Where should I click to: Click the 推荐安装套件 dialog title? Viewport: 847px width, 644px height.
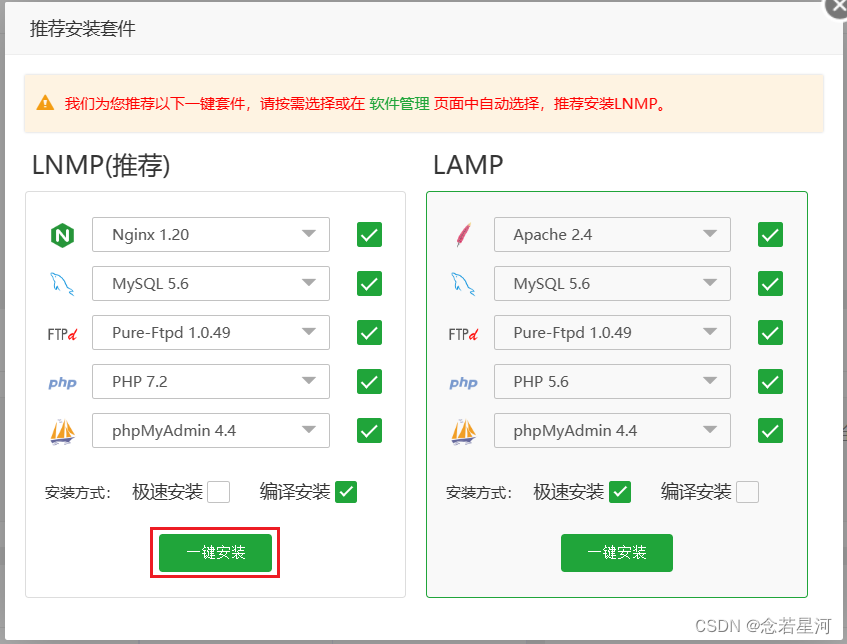click(x=83, y=29)
